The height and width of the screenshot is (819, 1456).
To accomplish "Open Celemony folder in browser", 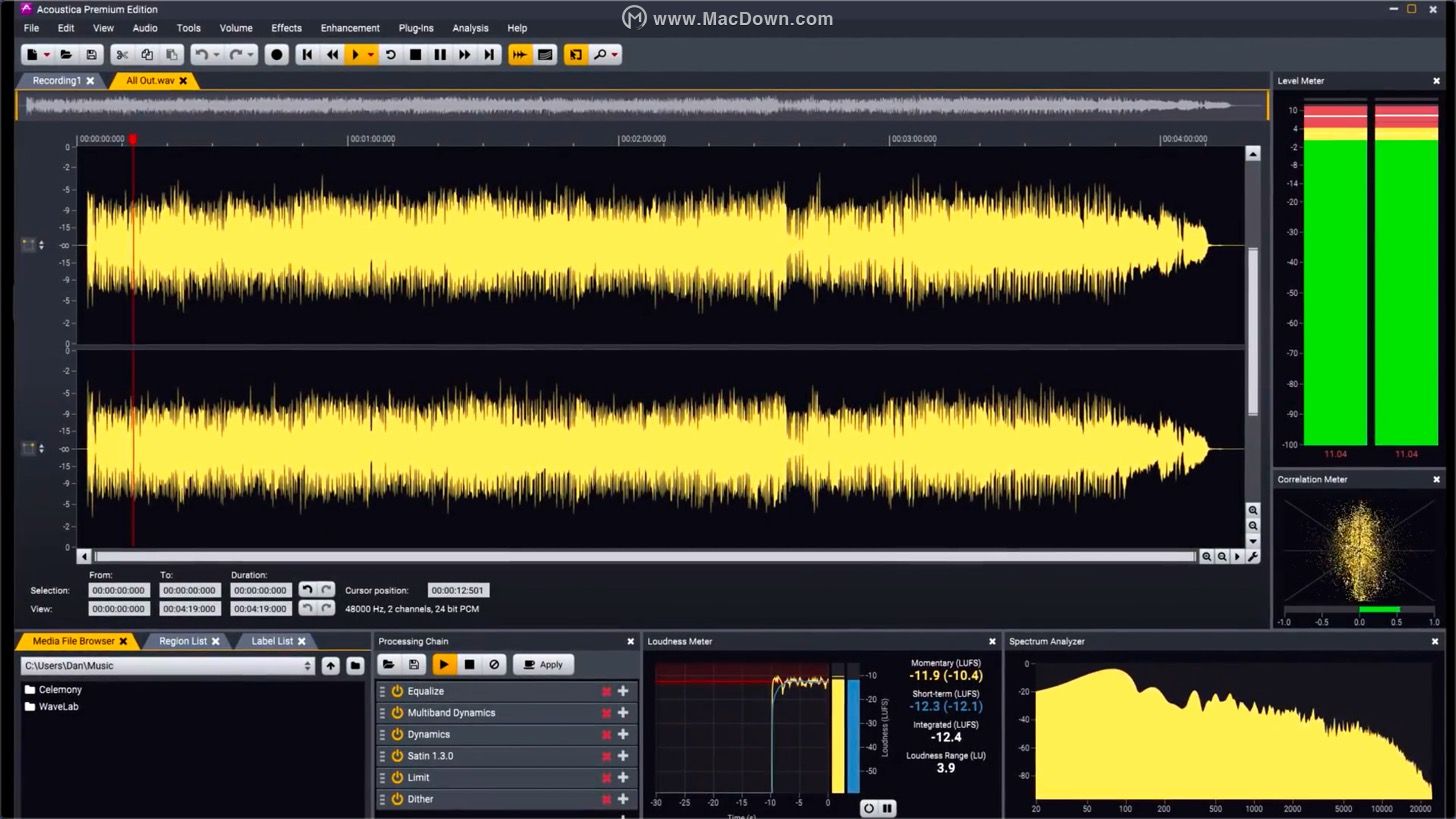I will point(53,690).
